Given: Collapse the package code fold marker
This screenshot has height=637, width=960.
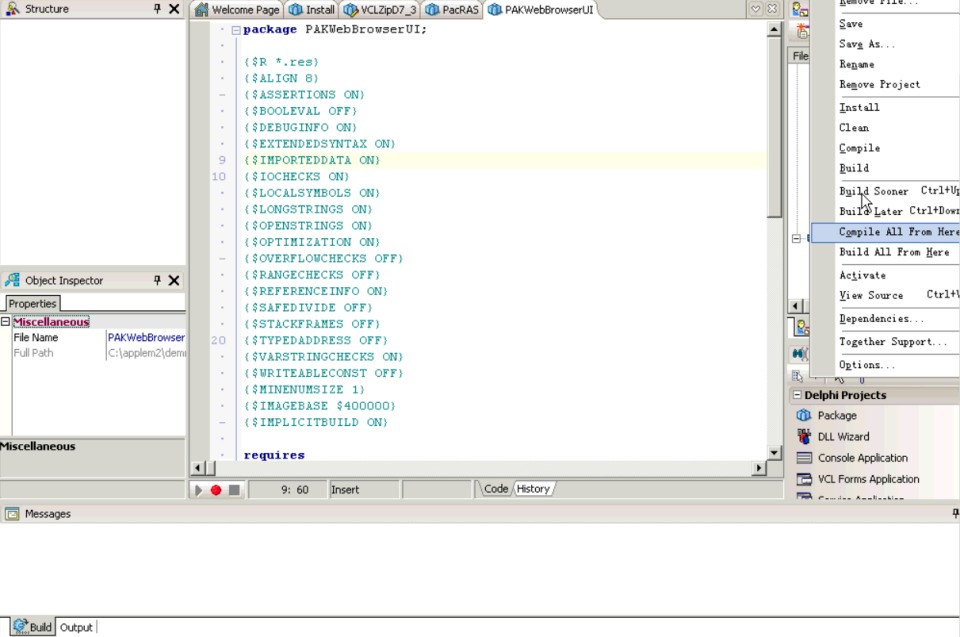Looking at the screenshot, I should tap(236, 29).
